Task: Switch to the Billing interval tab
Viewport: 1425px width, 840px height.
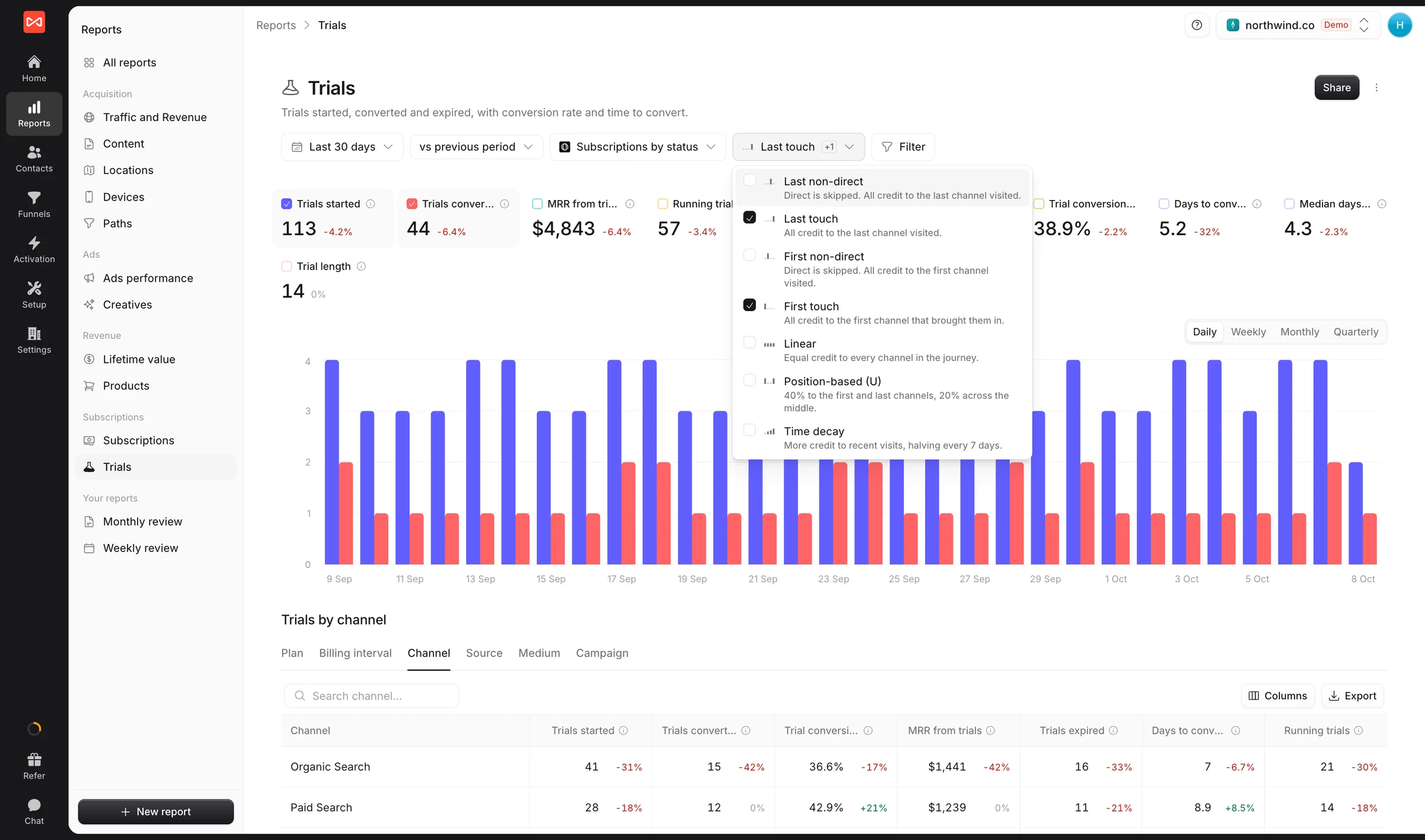Action: (x=355, y=653)
